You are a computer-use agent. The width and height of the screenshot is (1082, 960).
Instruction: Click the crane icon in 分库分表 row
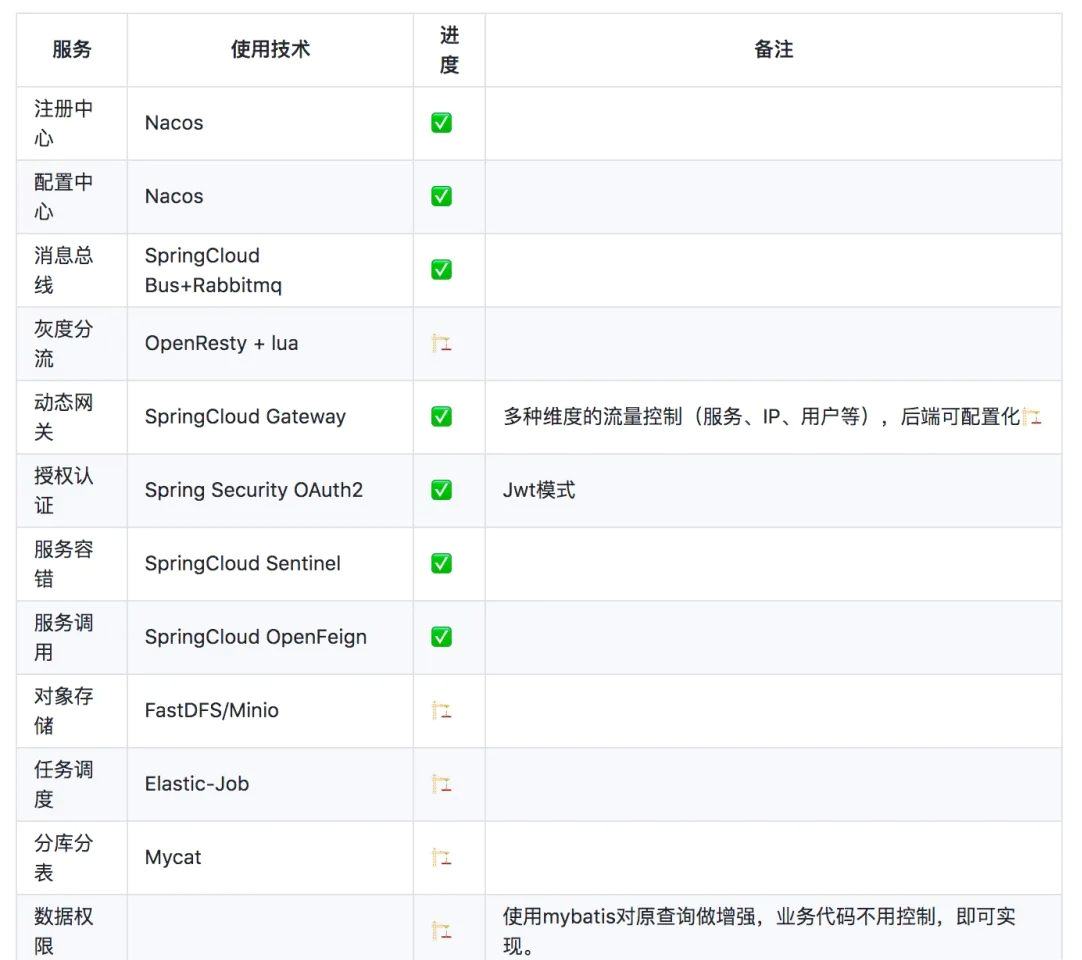point(442,857)
